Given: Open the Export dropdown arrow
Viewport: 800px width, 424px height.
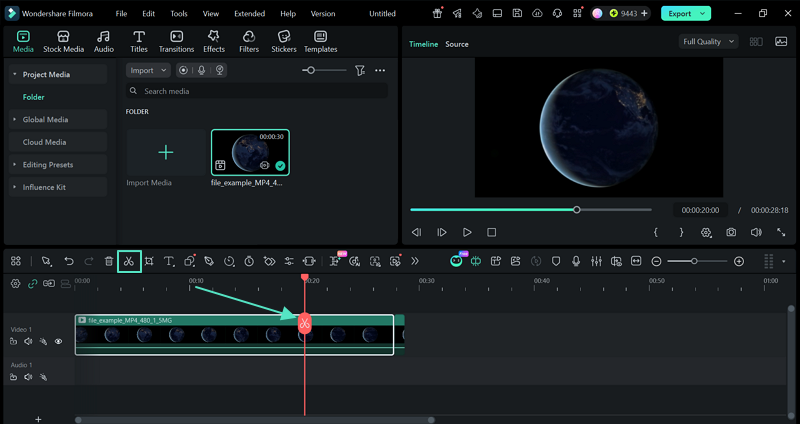Looking at the screenshot, I should pos(703,14).
